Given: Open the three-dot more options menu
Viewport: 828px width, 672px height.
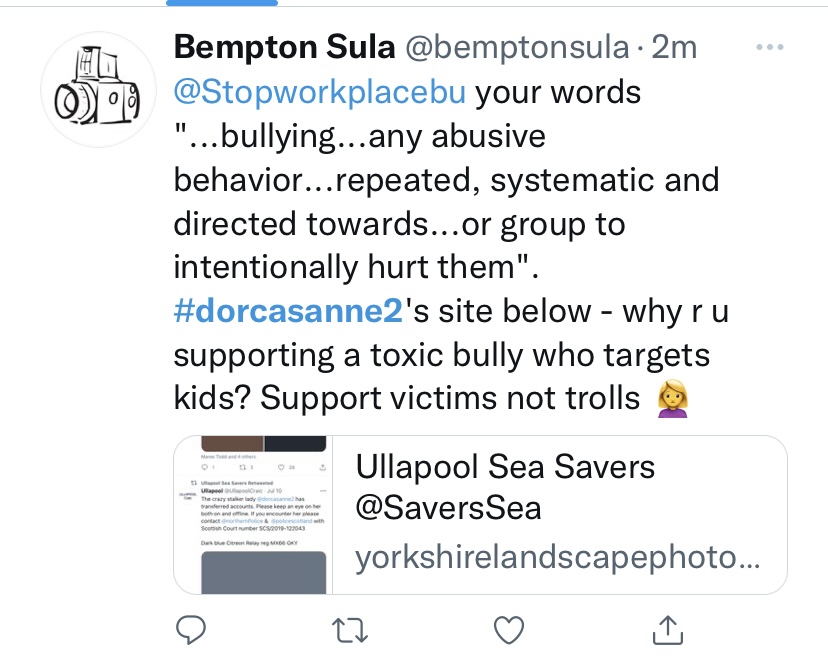Looking at the screenshot, I should [770, 48].
